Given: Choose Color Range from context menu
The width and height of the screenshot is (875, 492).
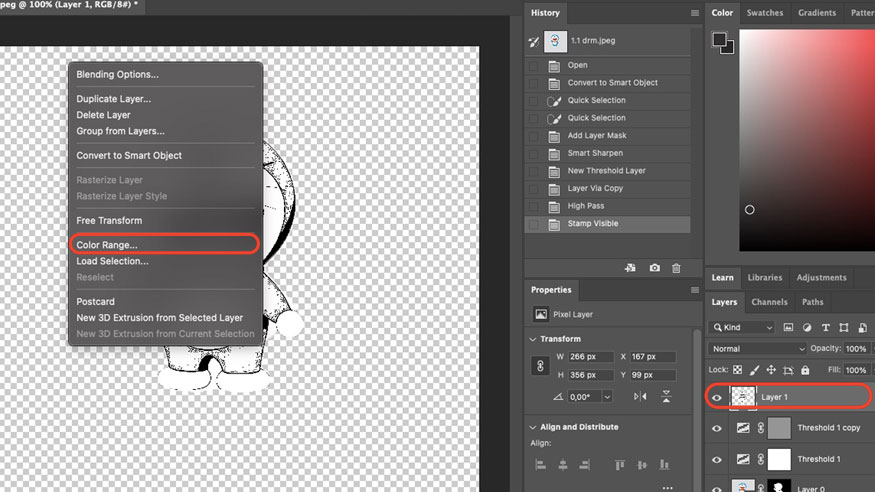Looking at the screenshot, I should coord(107,245).
